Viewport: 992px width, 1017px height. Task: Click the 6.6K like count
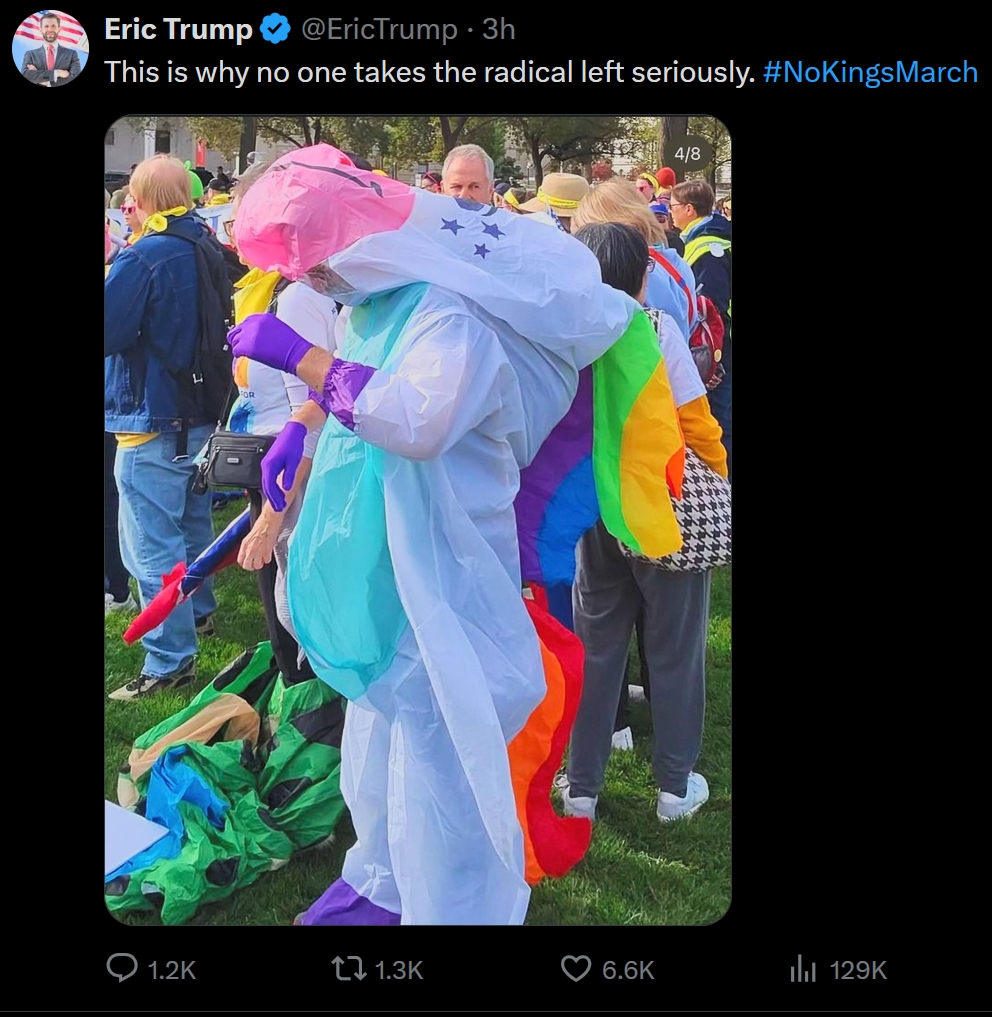pyautogui.click(x=628, y=970)
